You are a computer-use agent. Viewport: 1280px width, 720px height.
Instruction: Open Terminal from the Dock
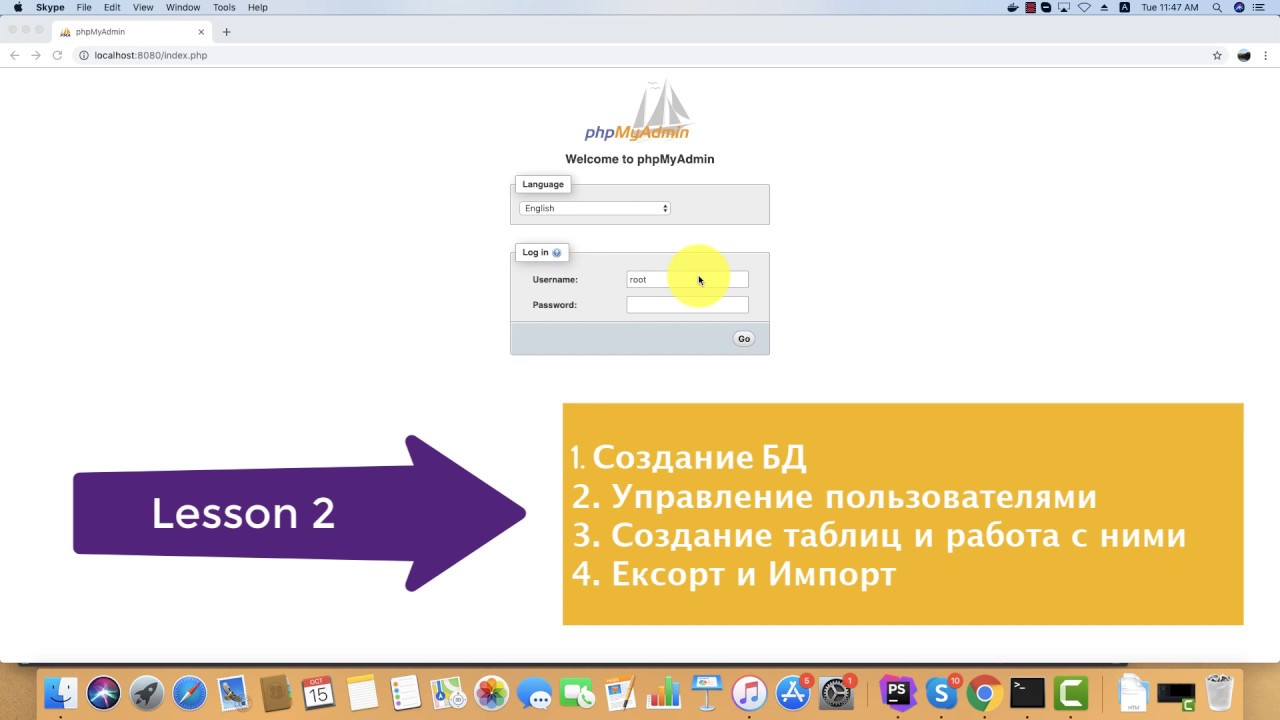point(1027,693)
